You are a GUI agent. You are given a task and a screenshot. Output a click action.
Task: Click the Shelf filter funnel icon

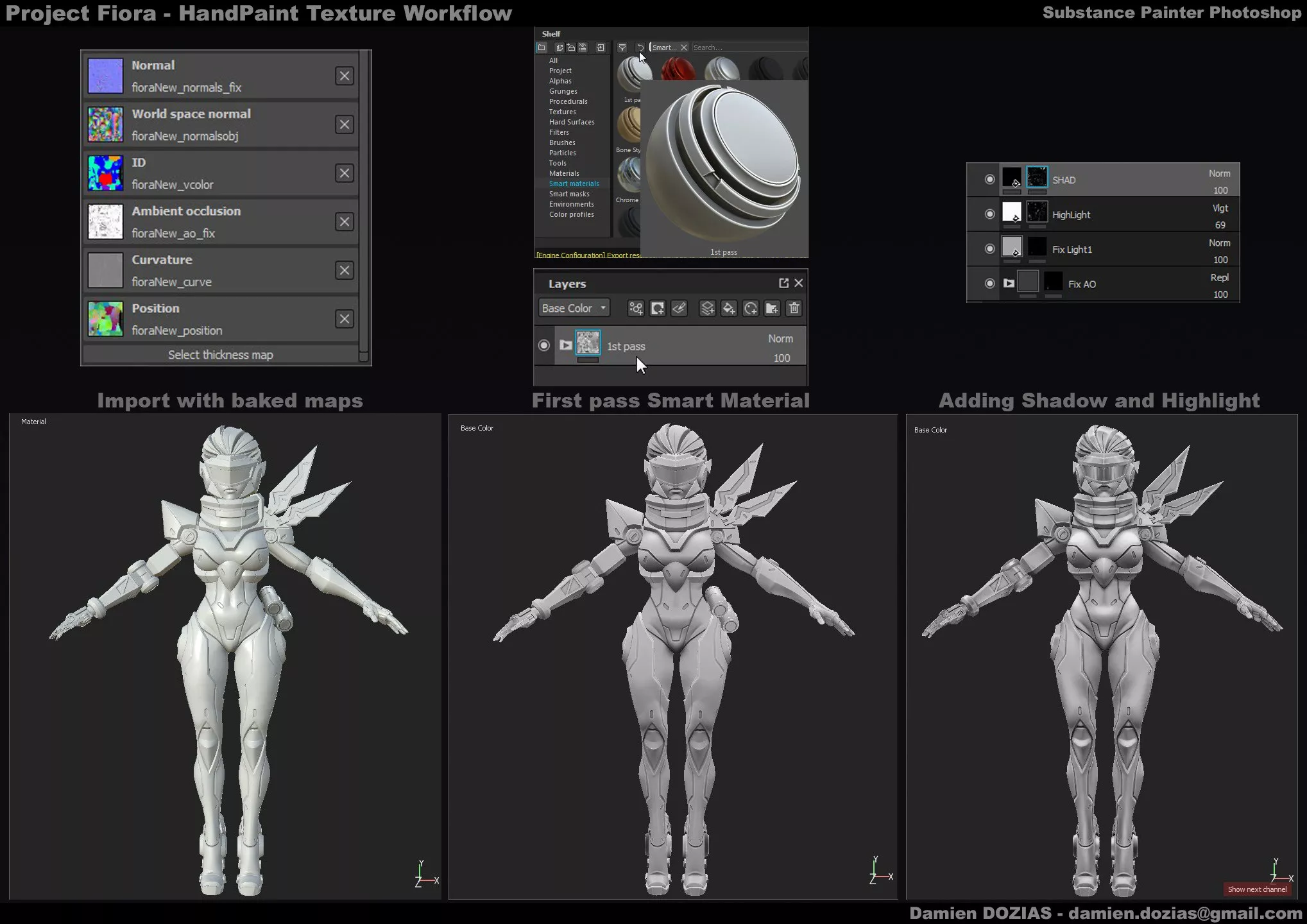pyautogui.click(x=622, y=47)
